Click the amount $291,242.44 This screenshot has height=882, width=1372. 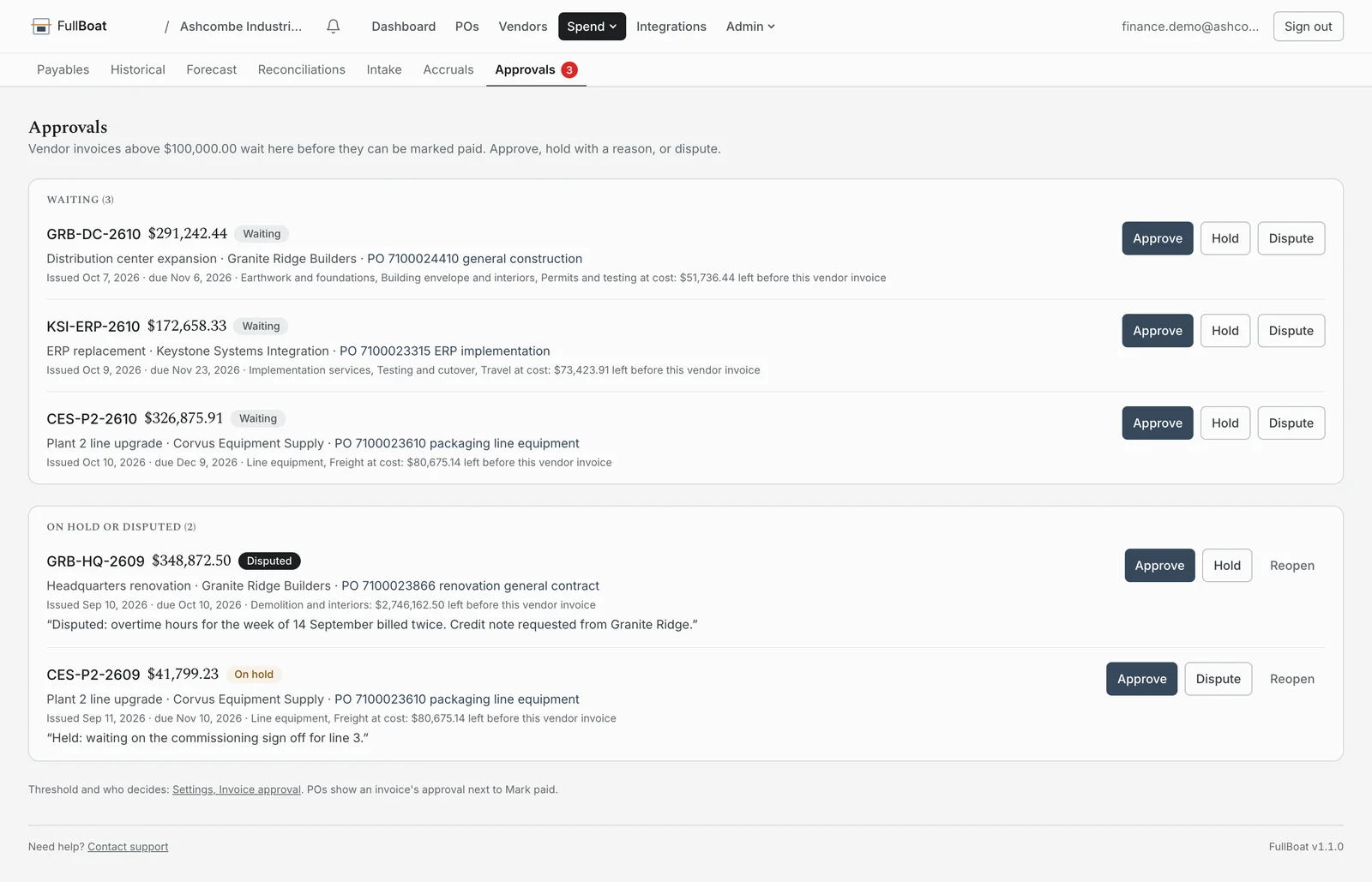188,234
